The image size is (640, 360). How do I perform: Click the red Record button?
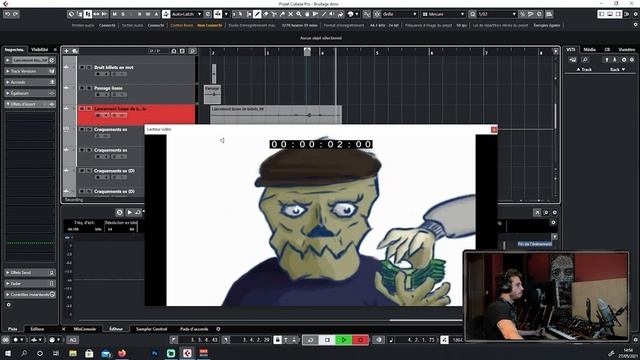(x=360, y=340)
